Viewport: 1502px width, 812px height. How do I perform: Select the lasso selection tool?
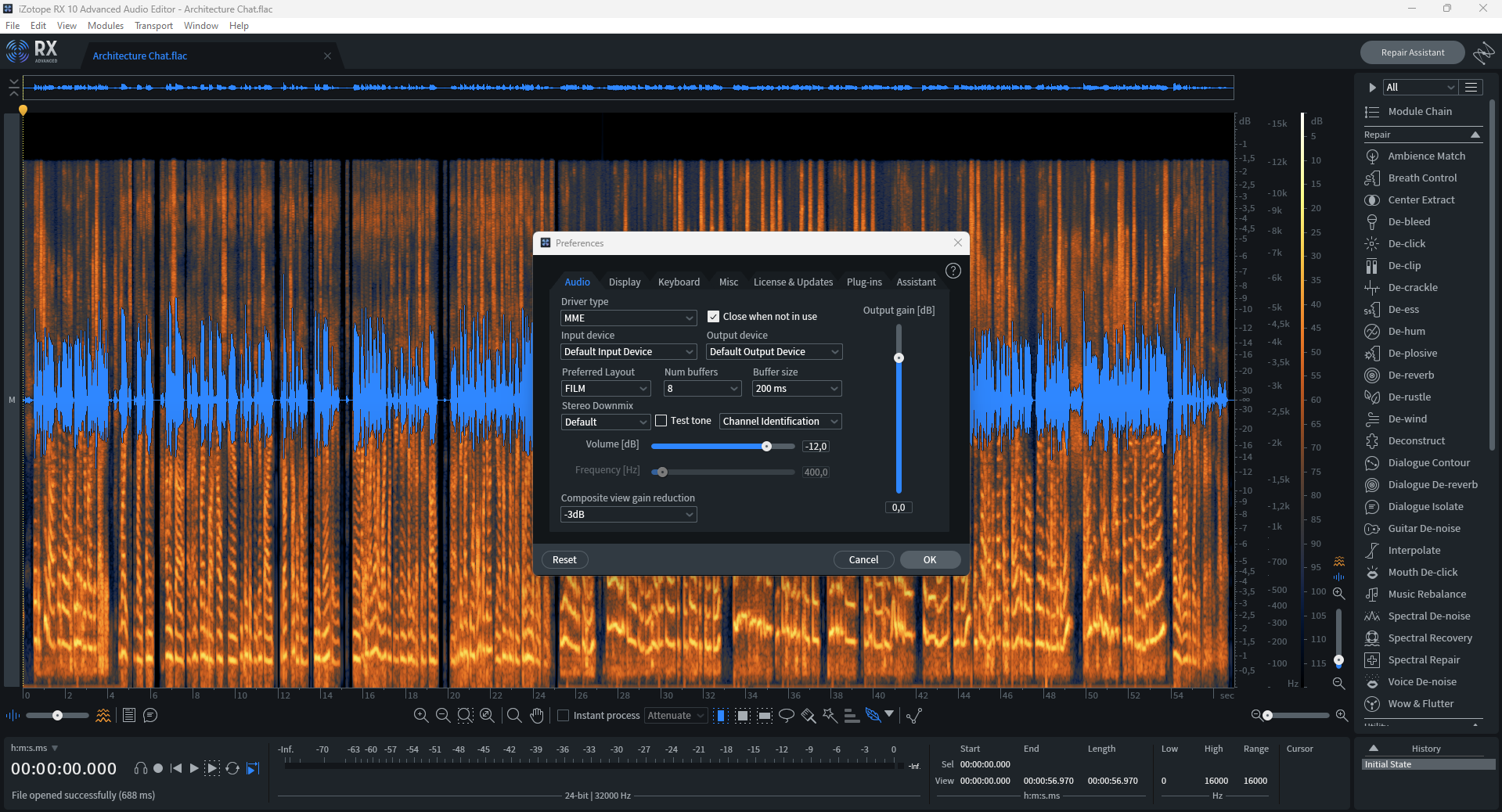[x=787, y=715]
